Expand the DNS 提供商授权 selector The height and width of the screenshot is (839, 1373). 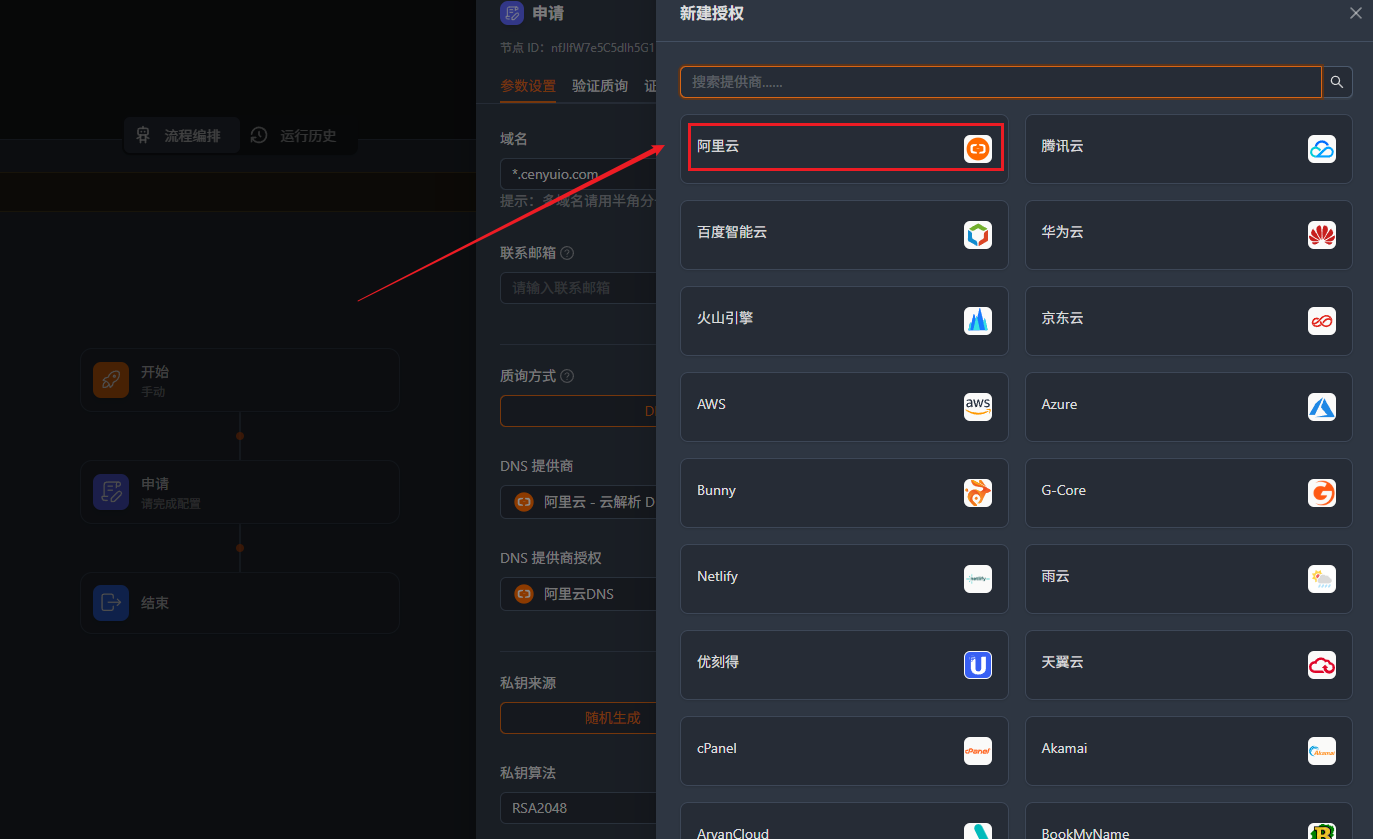click(580, 594)
